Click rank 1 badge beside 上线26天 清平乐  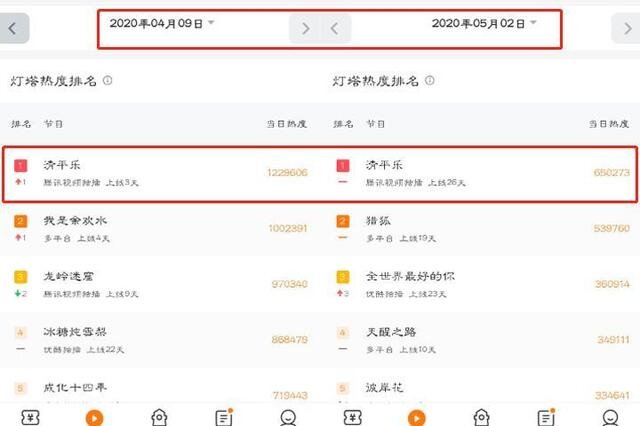(342, 166)
